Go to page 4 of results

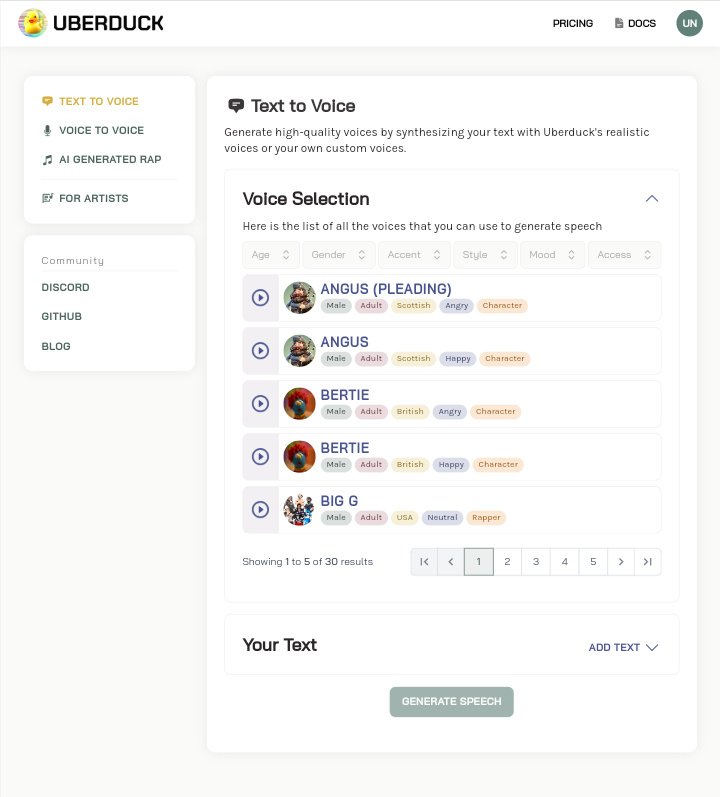(x=565, y=562)
